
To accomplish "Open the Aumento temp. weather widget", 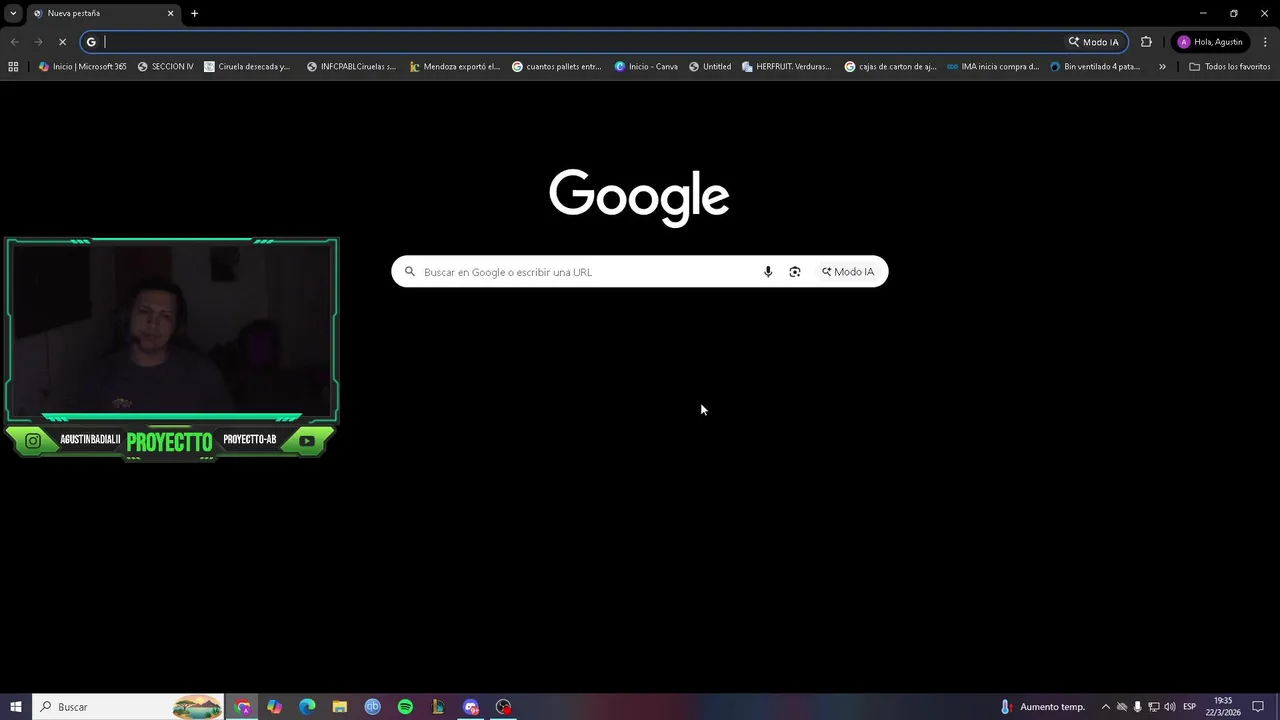I will click(x=1042, y=707).
